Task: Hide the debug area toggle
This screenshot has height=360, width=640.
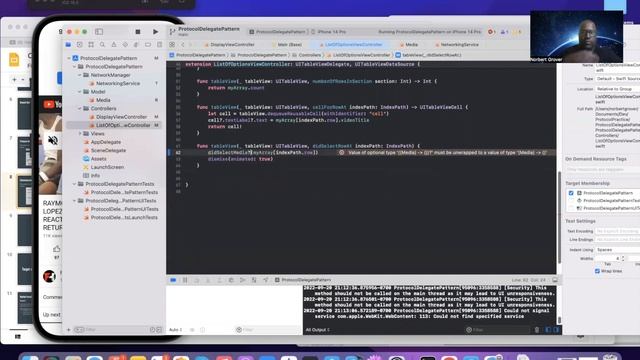Action: tap(555, 280)
